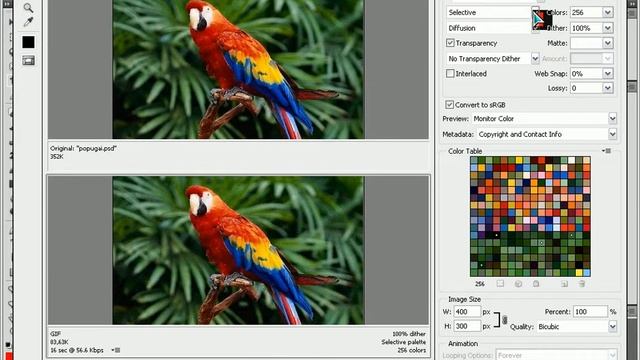Uncheck the Transparency checkbox
This screenshot has width=640, height=360.
point(450,43)
